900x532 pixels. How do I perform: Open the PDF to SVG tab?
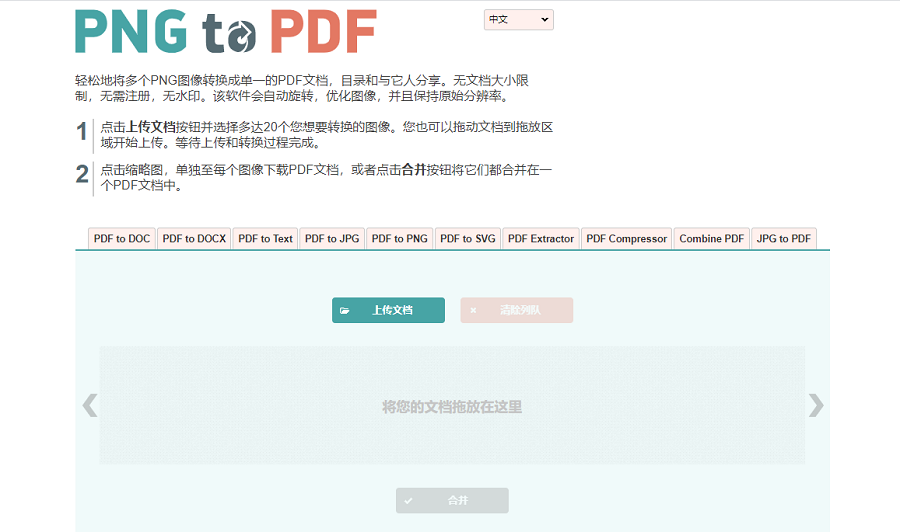(x=468, y=239)
